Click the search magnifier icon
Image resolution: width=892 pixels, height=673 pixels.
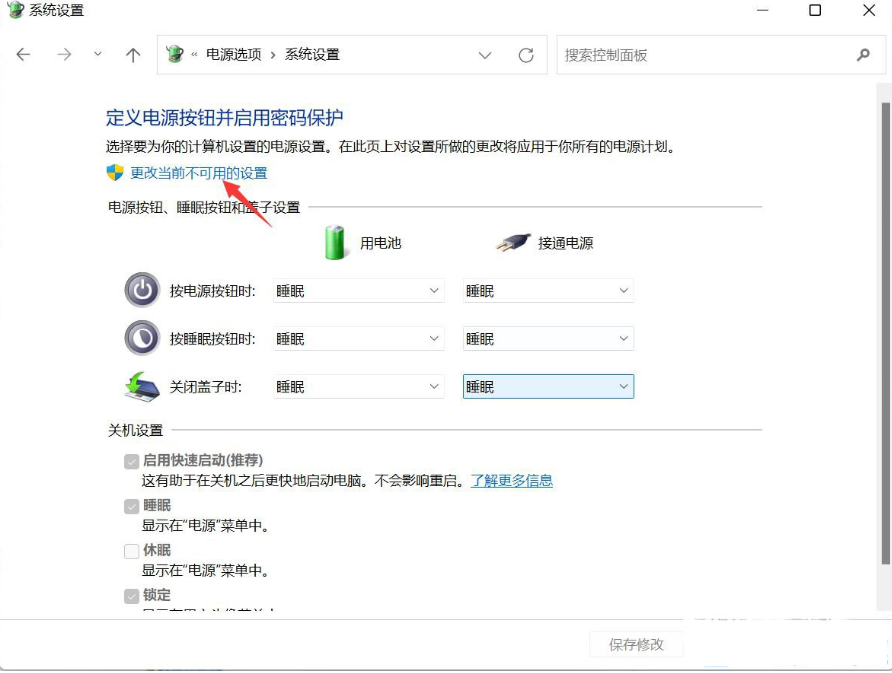click(x=863, y=55)
